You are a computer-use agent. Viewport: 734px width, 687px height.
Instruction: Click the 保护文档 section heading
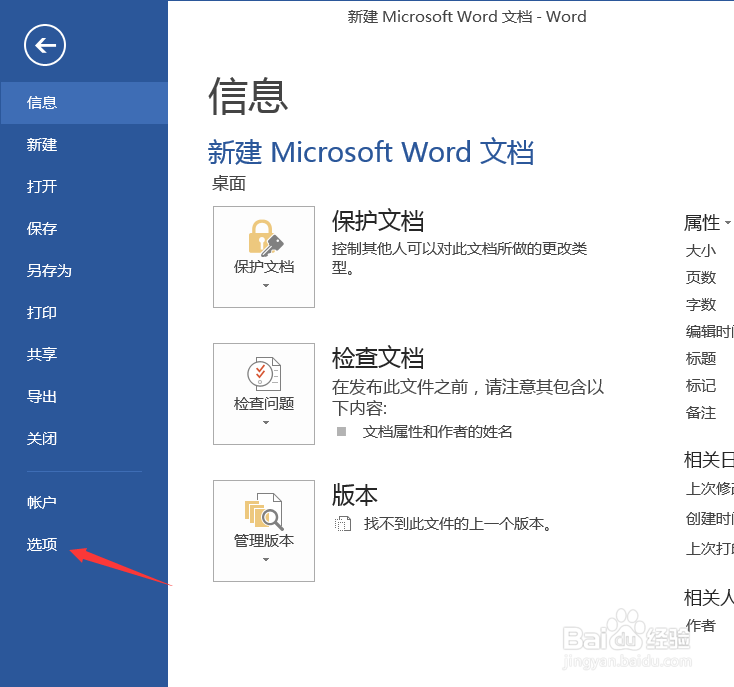(378, 221)
